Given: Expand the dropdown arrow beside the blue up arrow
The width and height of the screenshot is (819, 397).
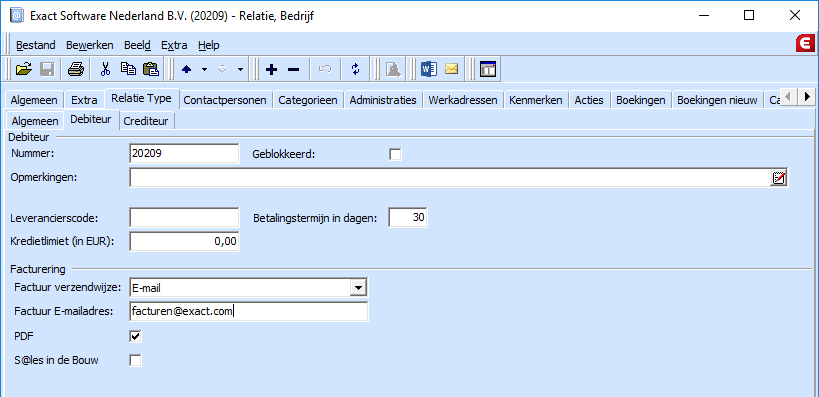Looking at the screenshot, I should [x=205, y=69].
